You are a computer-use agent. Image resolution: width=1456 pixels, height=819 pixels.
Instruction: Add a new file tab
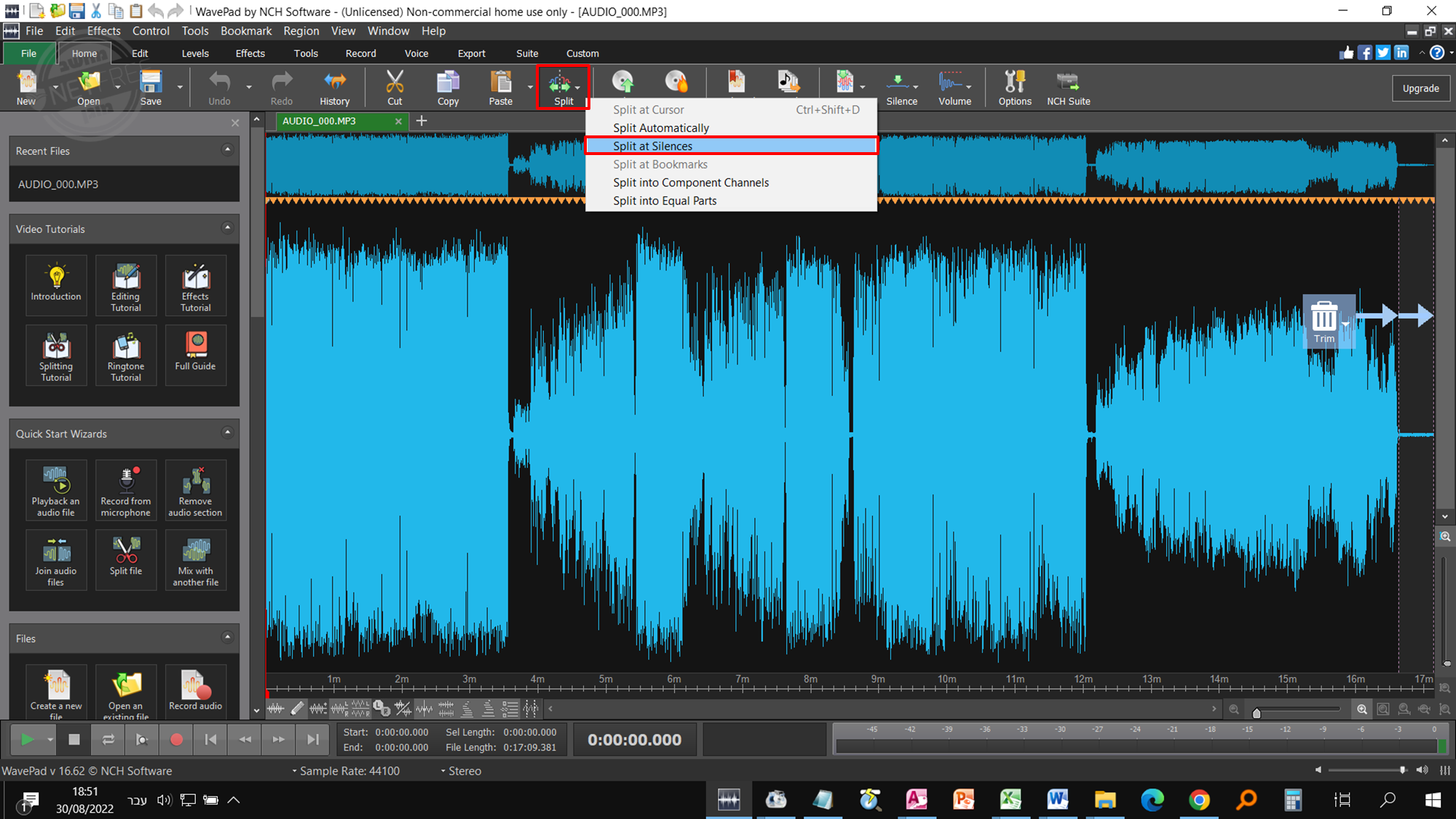coord(422,121)
